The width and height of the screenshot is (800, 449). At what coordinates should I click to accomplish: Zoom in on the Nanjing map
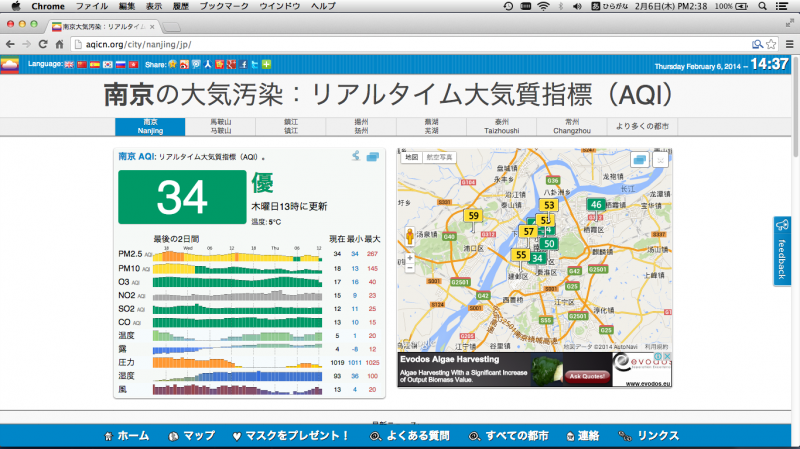pos(409,257)
